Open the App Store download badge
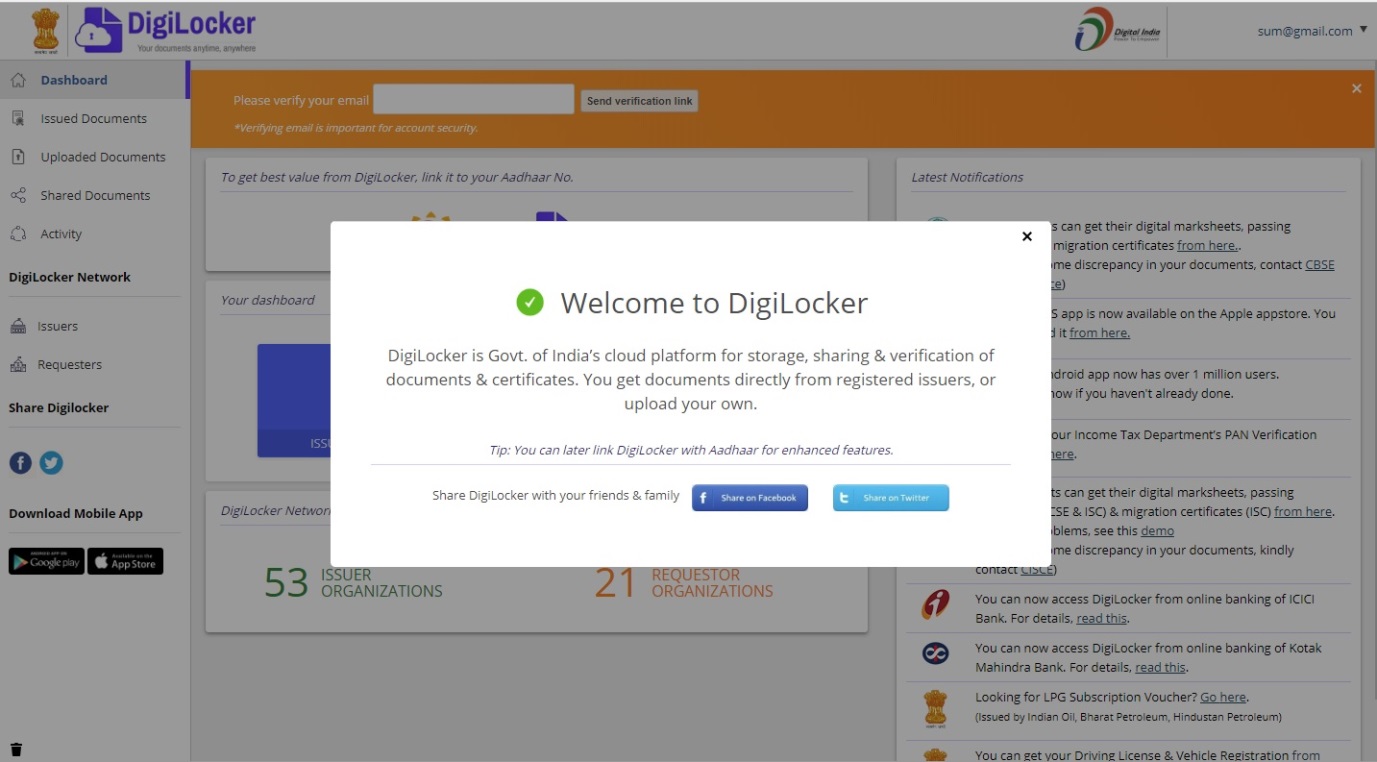Image resolution: width=1377 pixels, height=762 pixels. pos(125,562)
